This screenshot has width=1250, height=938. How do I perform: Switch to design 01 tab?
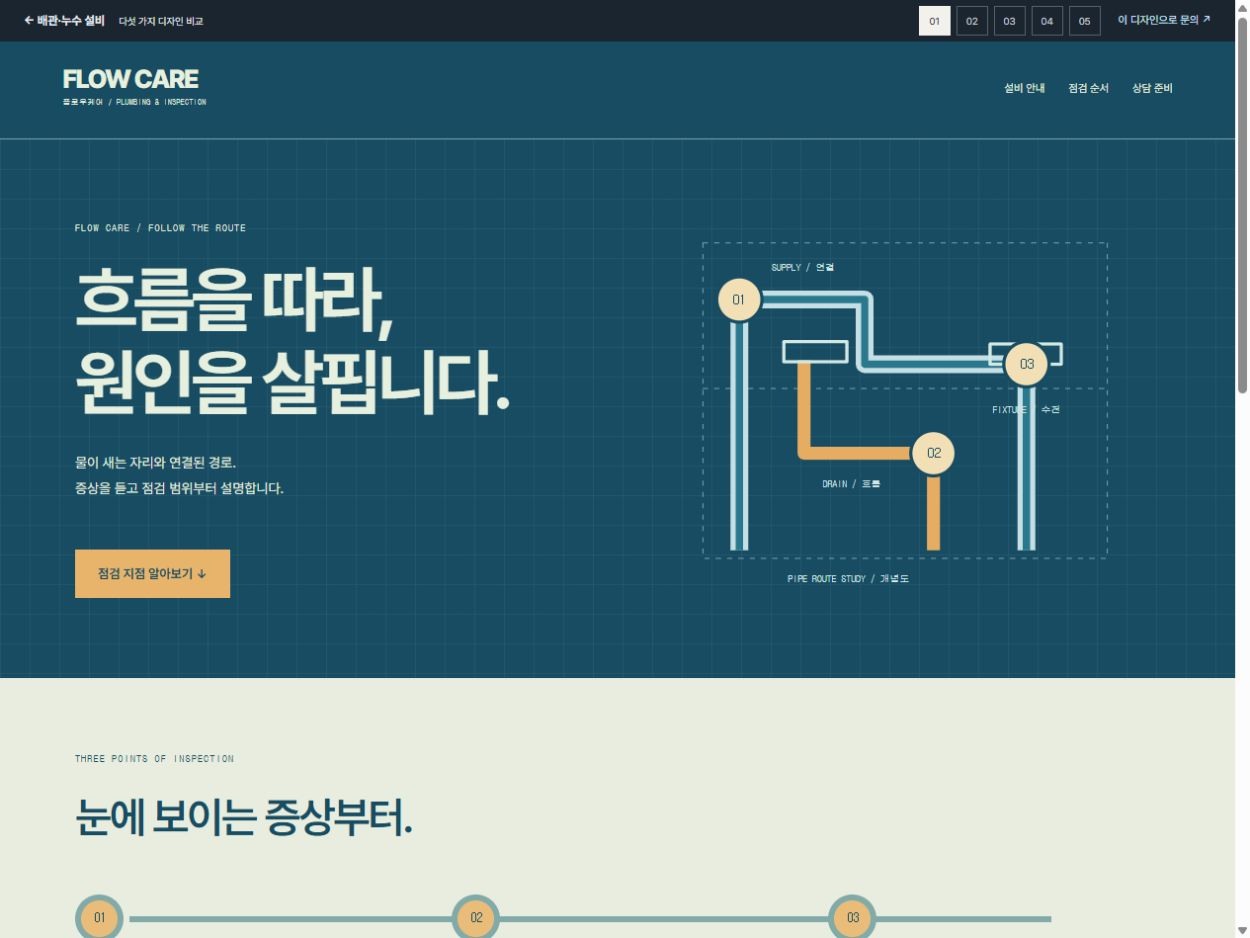point(934,21)
